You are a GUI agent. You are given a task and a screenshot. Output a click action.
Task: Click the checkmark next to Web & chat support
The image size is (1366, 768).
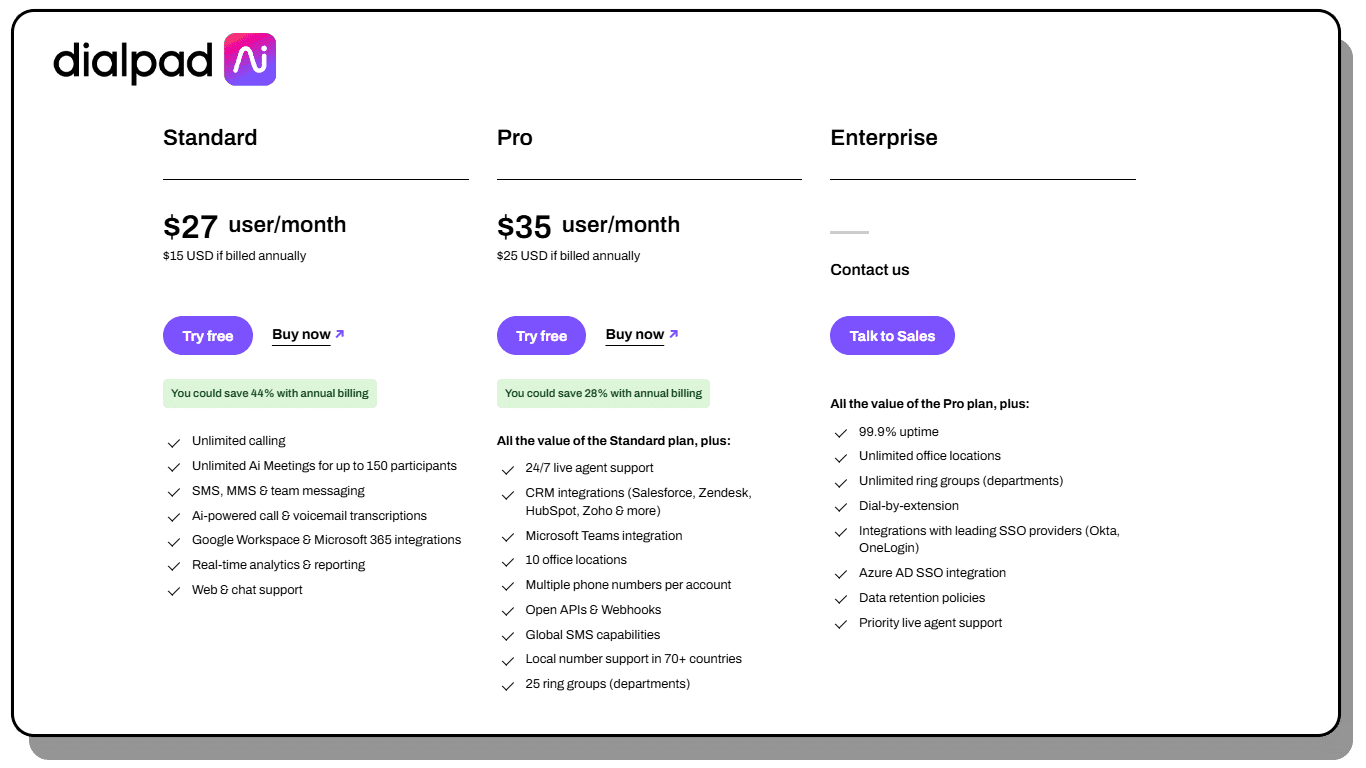[x=174, y=591]
